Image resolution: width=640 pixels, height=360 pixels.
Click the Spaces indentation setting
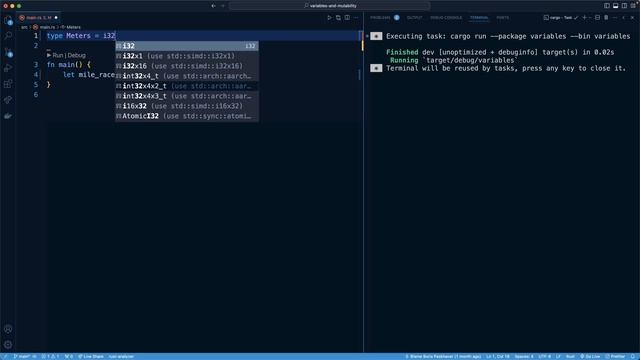524,356
